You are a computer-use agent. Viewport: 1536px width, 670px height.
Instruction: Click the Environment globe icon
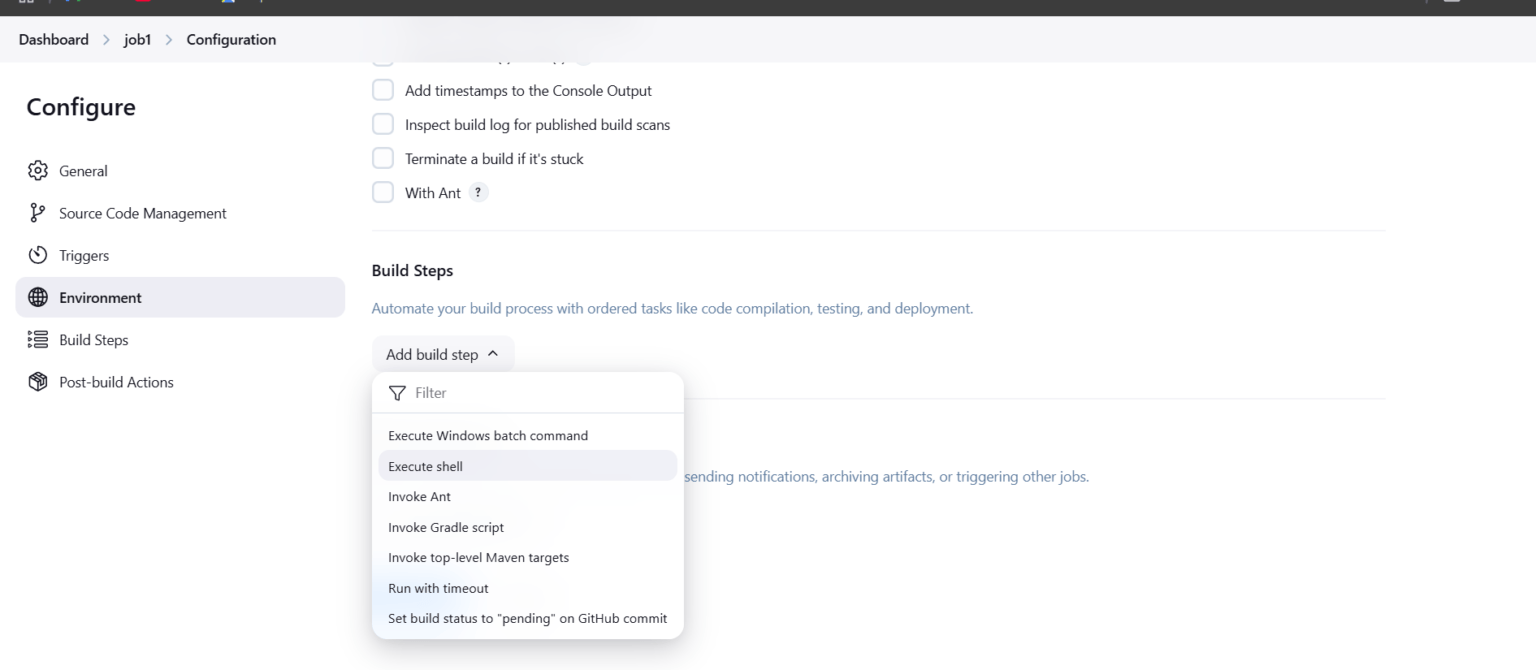37,297
